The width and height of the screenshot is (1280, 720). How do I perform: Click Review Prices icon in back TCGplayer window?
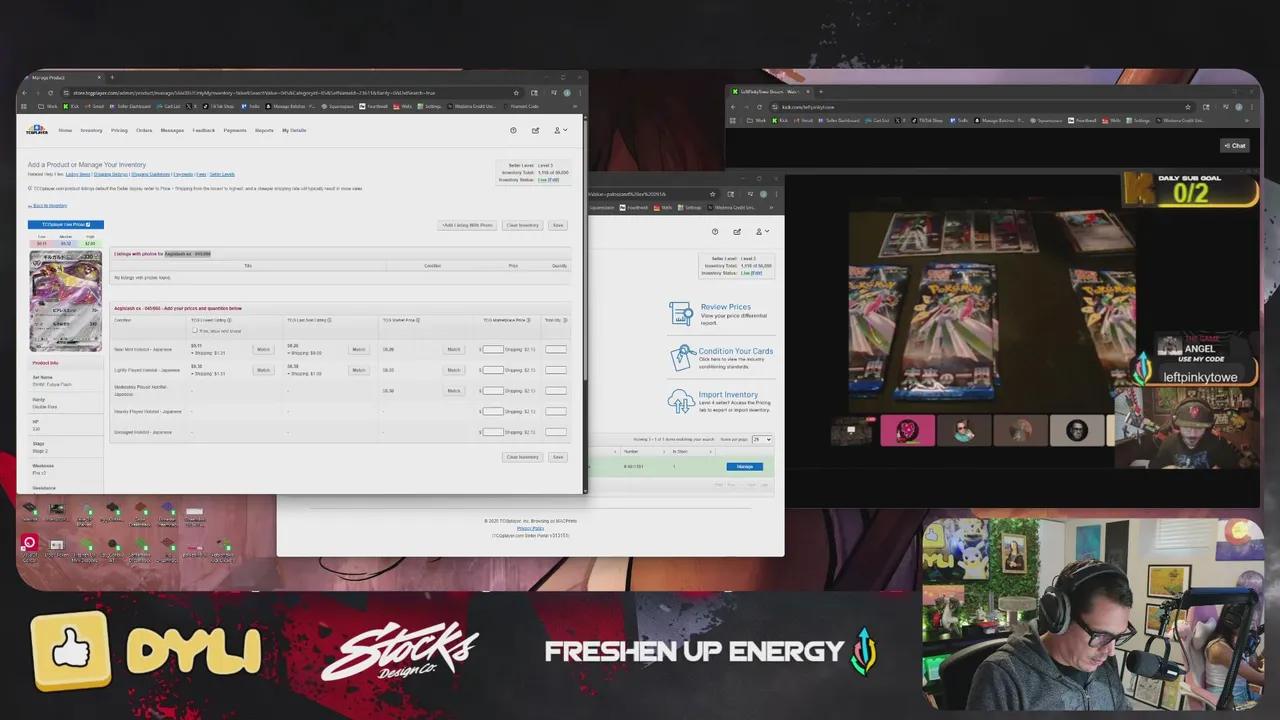(x=681, y=313)
